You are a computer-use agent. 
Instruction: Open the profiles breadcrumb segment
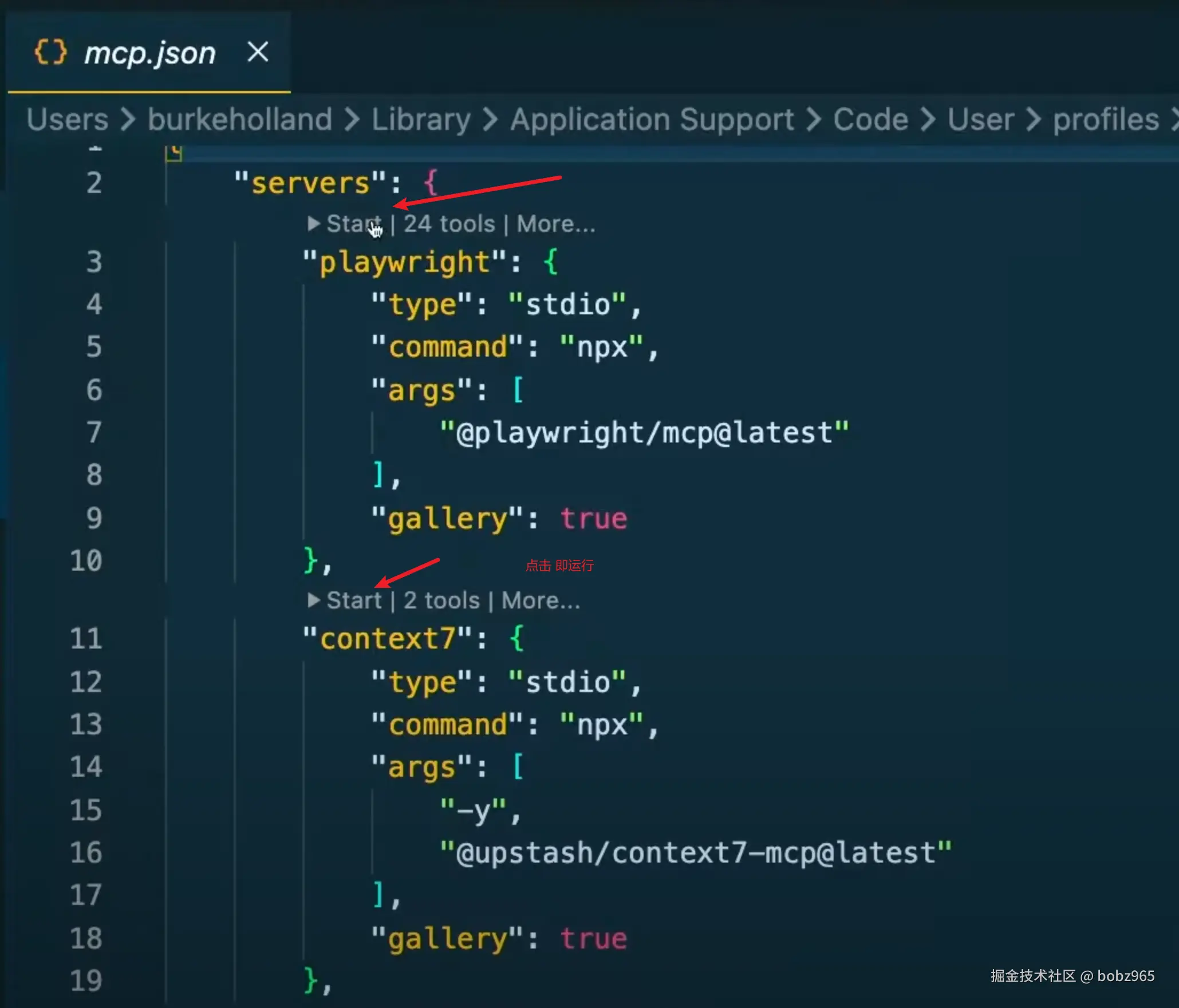point(1106,120)
